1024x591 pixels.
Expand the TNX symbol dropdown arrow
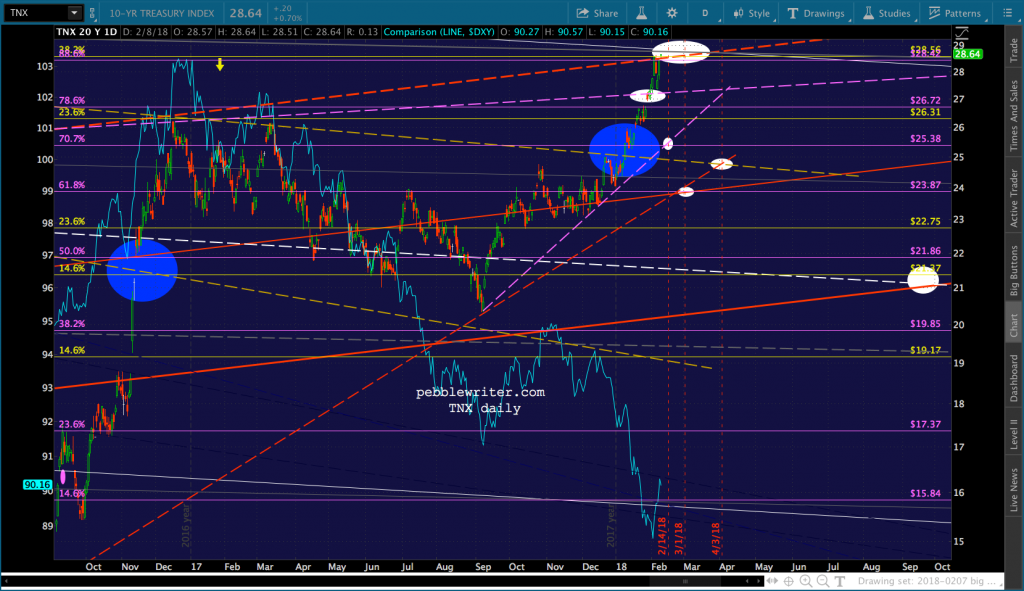[x=74, y=12]
